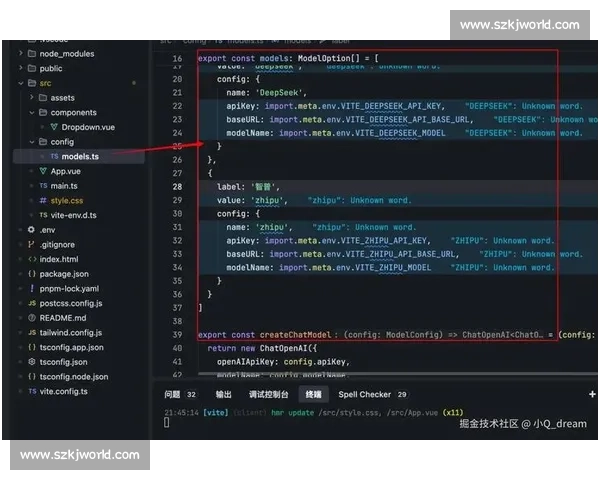This screenshot has height=480, width=600.
Task: Select models.ts in the explorer
Action: point(80,156)
